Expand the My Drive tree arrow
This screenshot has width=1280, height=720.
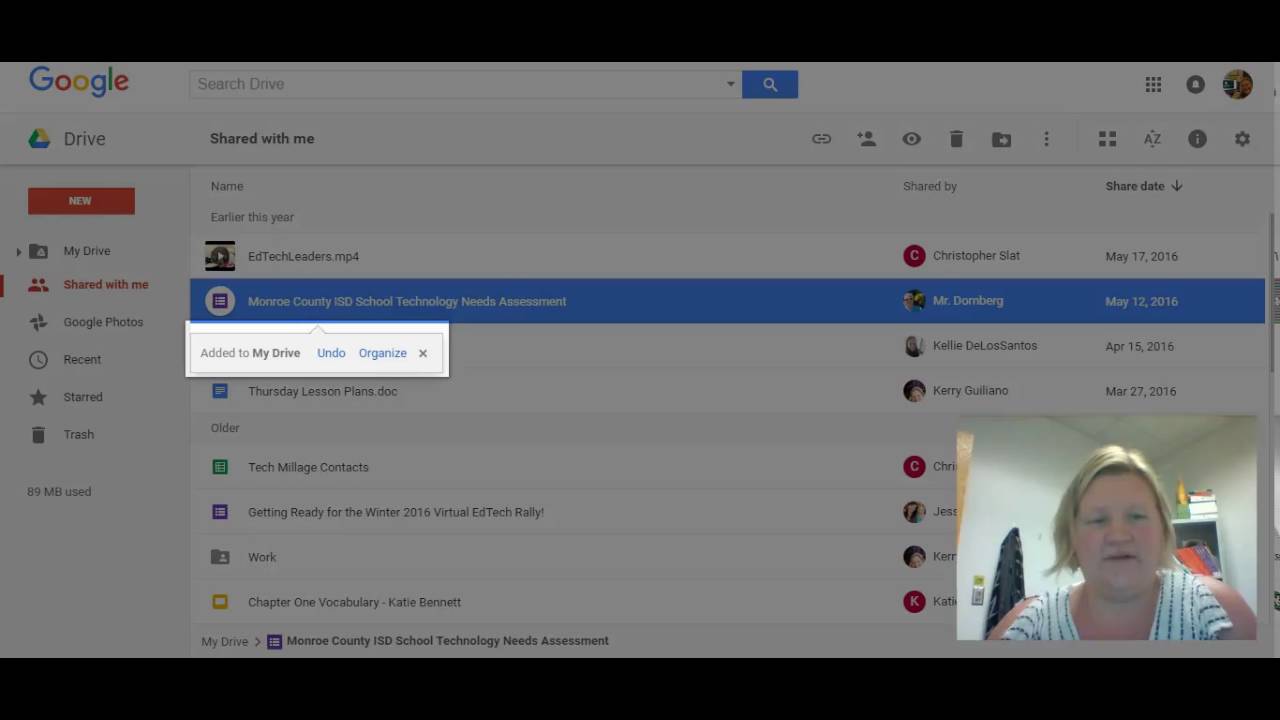point(18,251)
